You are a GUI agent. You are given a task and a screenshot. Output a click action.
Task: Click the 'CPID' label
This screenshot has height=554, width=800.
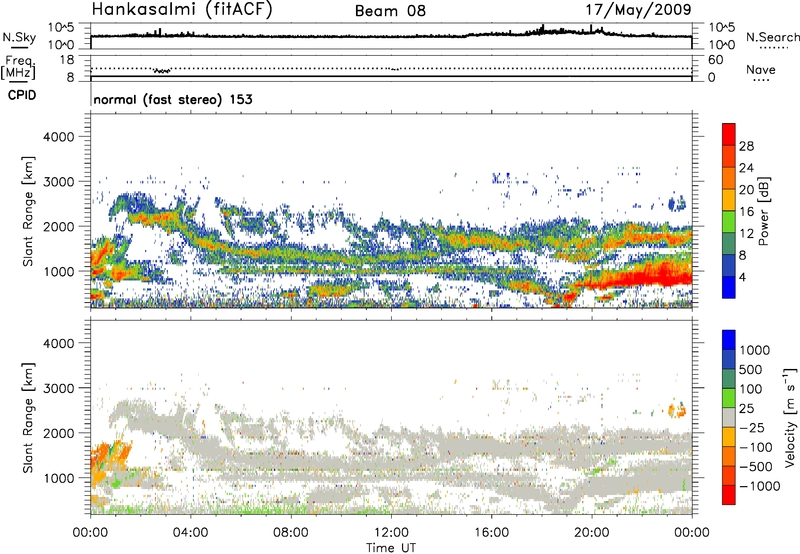pos(22,95)
